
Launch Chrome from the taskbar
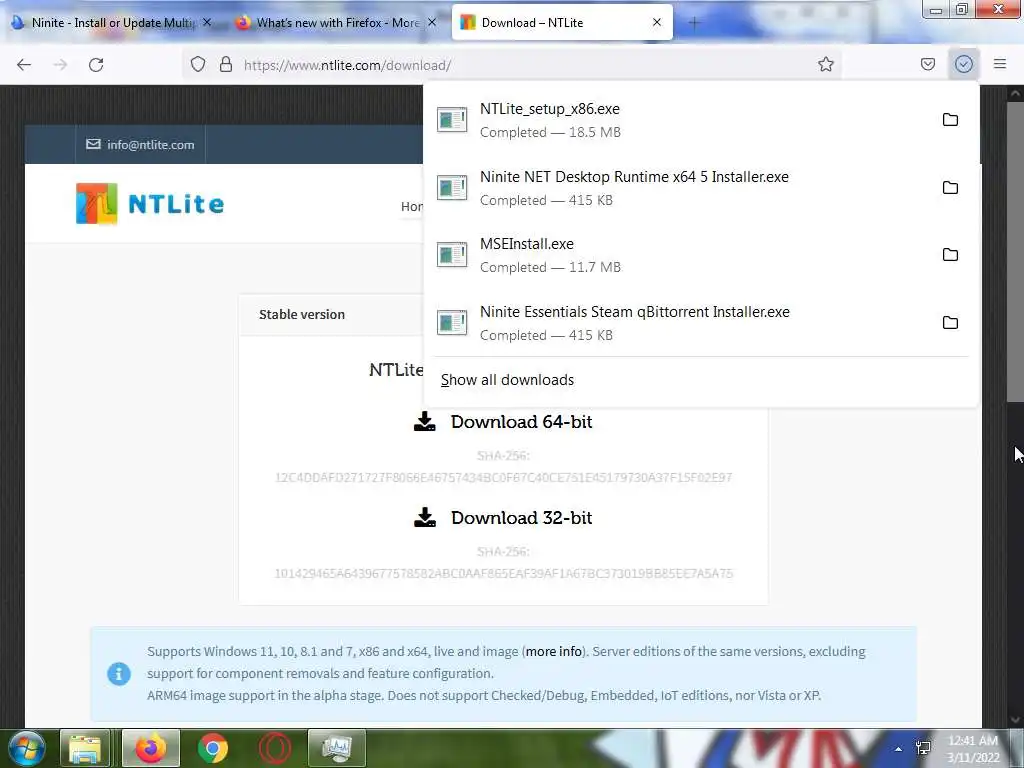212,748
